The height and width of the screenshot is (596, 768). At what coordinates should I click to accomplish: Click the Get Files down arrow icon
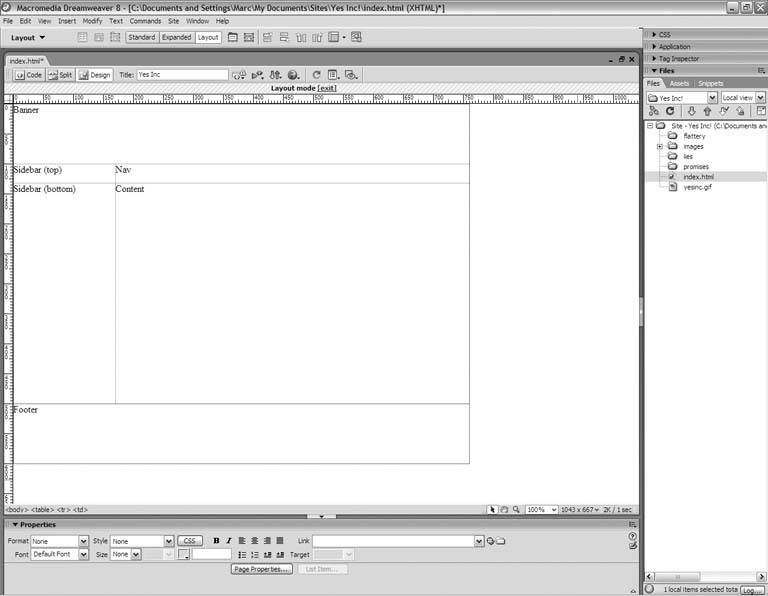pyautogui.click(x=691, y=111)
